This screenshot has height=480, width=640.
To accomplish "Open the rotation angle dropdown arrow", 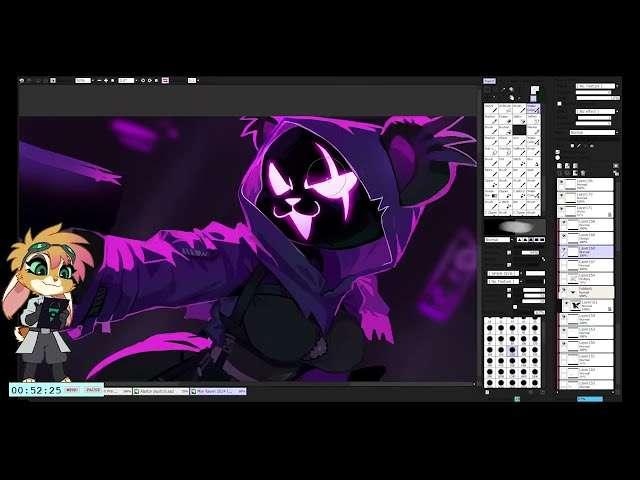I will (x=136, y=80).
